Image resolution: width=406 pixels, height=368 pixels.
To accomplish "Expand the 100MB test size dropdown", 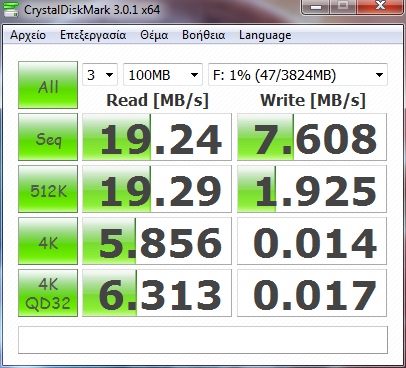I will pos(163,75).
